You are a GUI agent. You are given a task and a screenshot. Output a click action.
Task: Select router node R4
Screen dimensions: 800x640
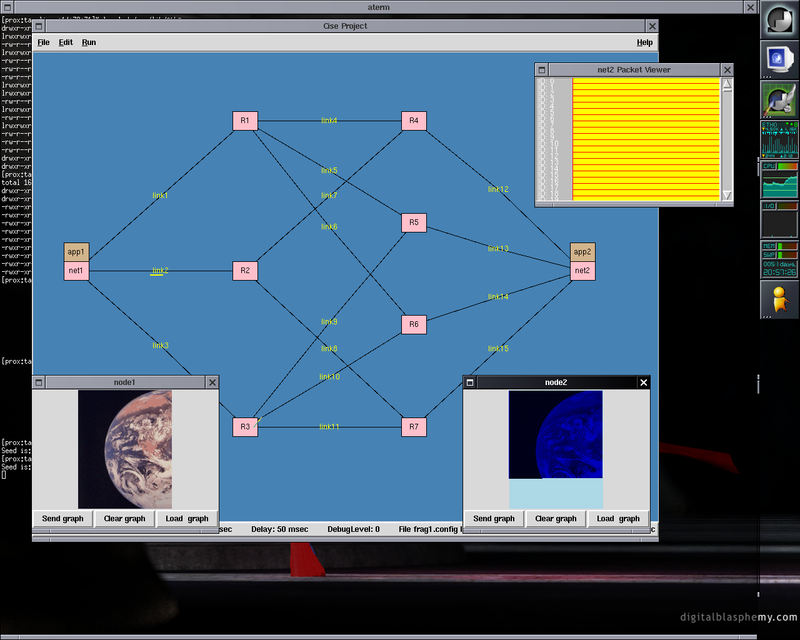click(x=414, y=121)
